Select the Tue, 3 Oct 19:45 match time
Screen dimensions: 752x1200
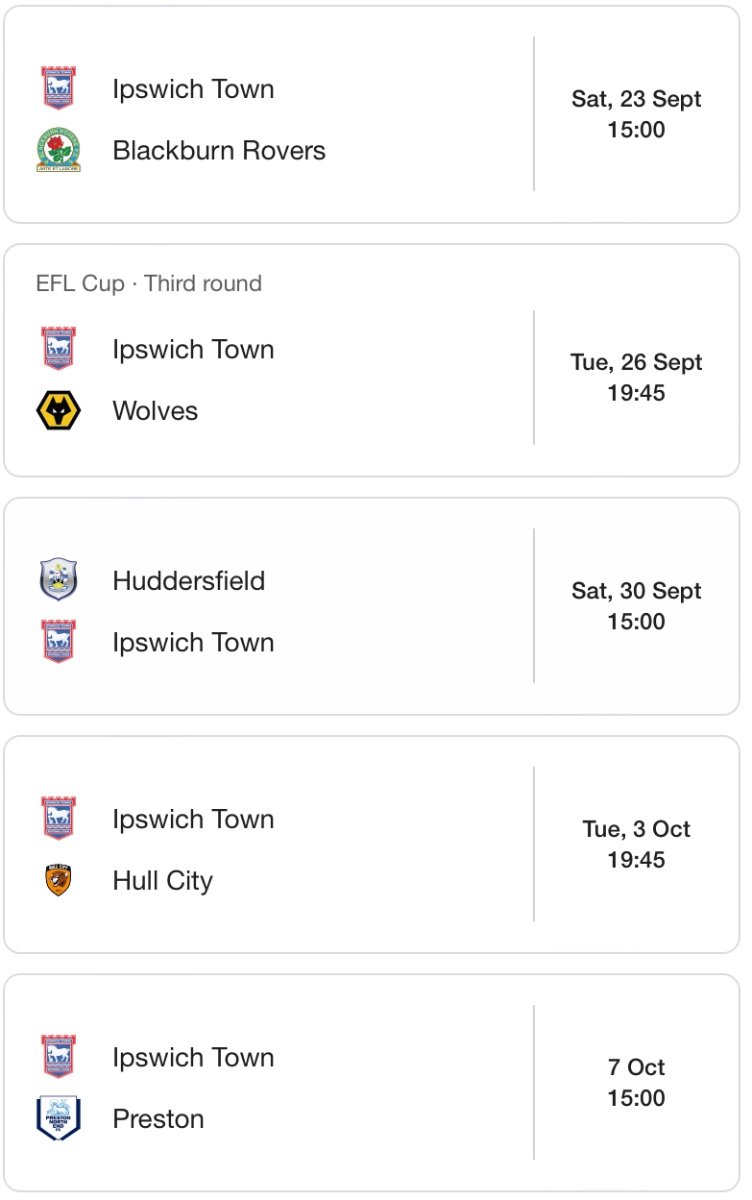point(636,844)
